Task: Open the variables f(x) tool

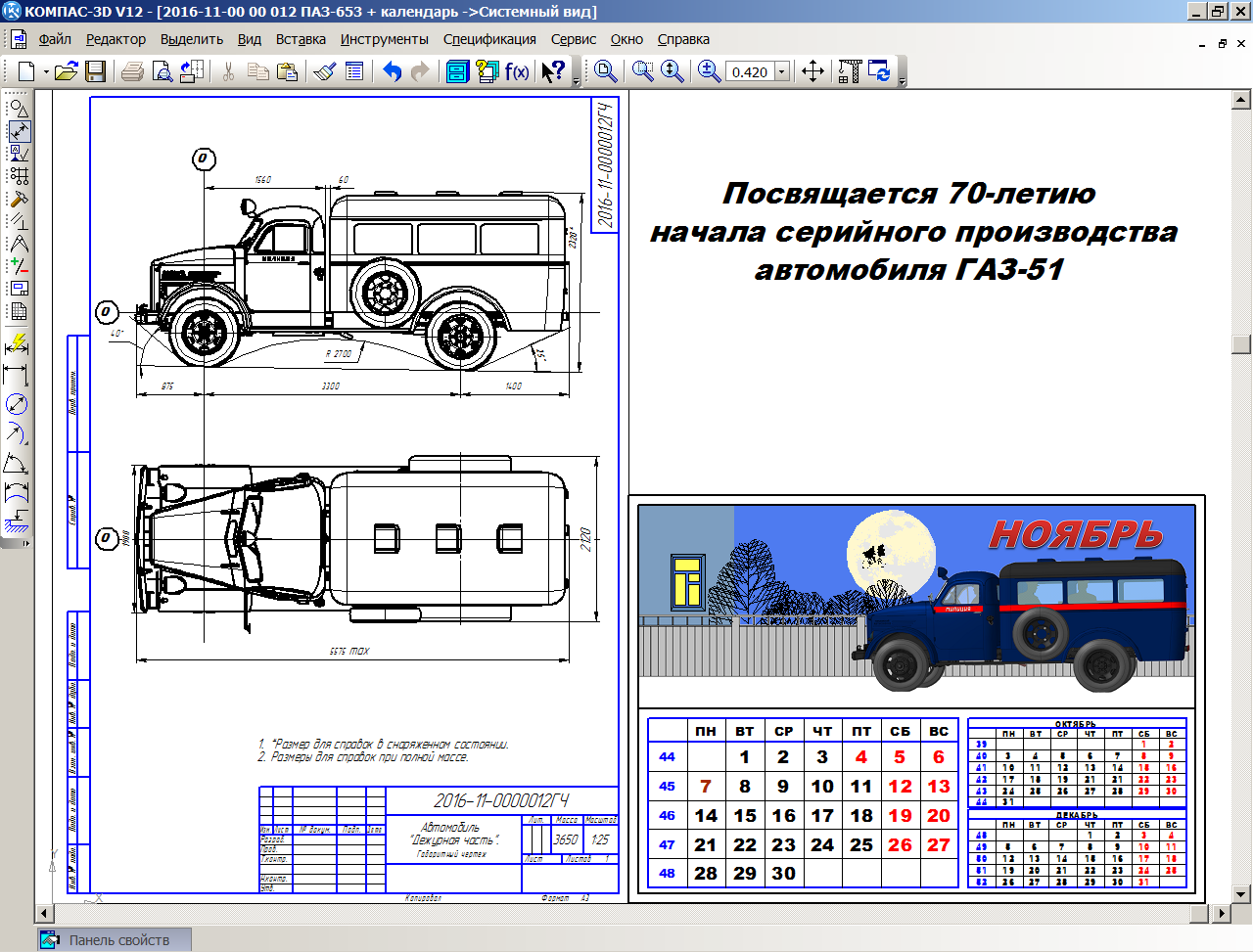Action: click(x=517, y=71)
